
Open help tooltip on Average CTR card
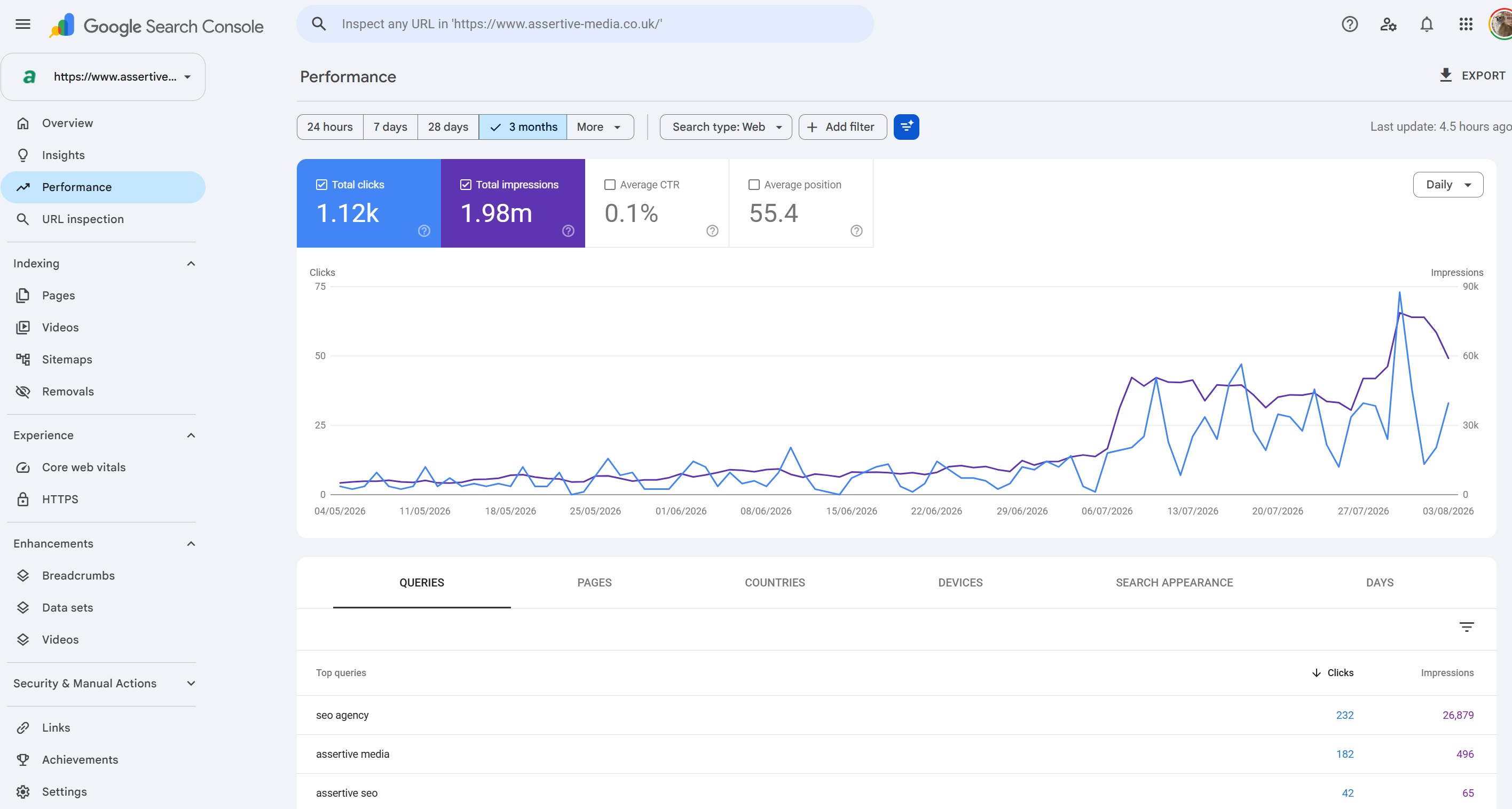712,231
